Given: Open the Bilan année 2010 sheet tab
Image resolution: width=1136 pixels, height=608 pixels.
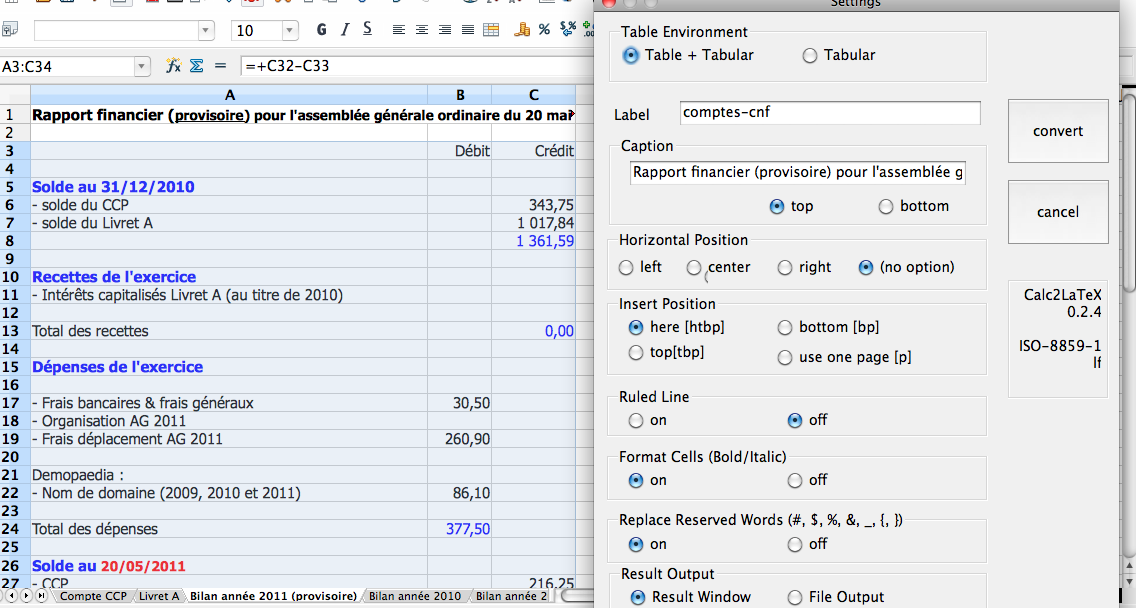Looking at the screenshot, I should pyautogui.click(x=415, y=596).
